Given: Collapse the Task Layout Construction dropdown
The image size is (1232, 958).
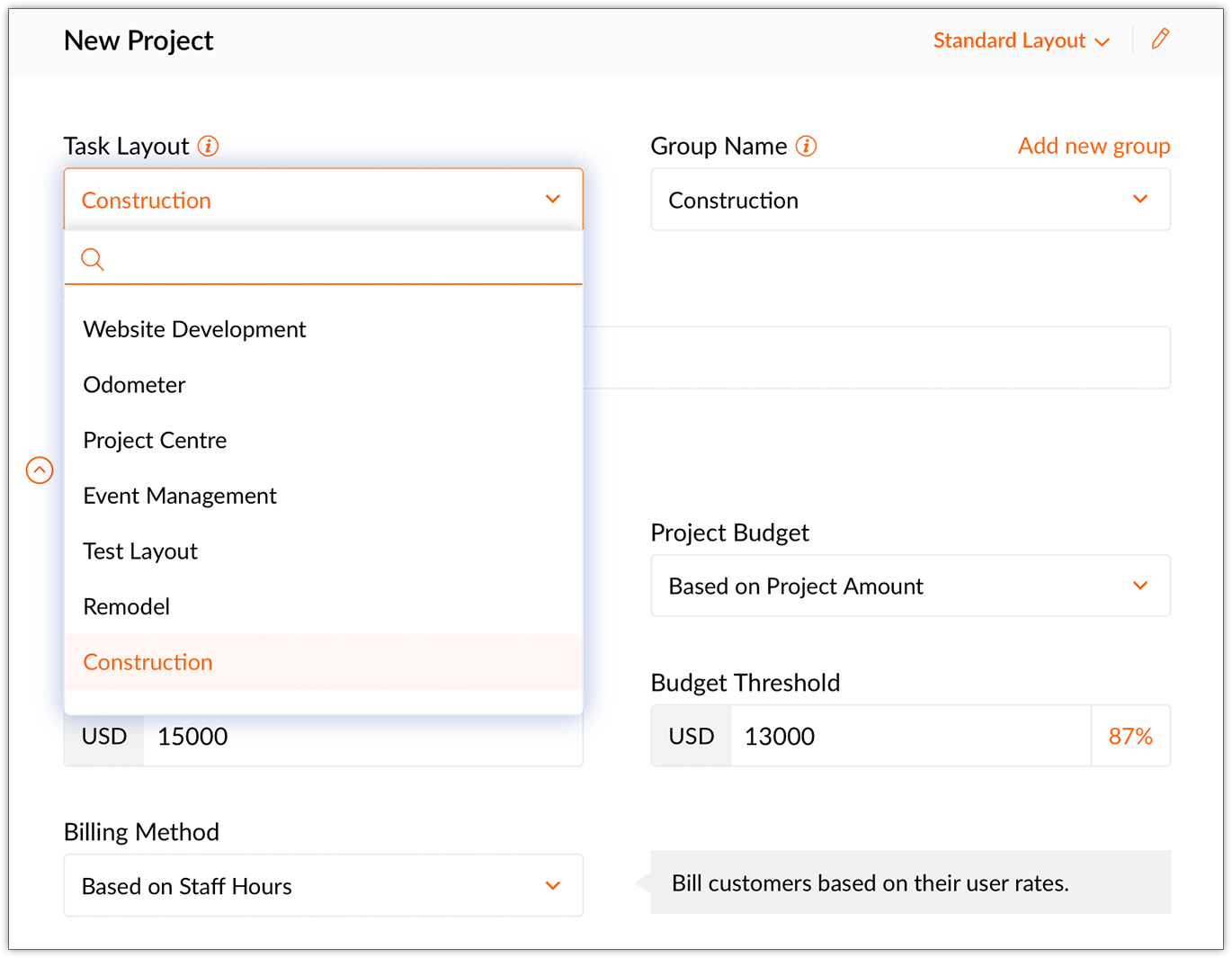Looking at the screenshot, I should [x=324, y=200].
